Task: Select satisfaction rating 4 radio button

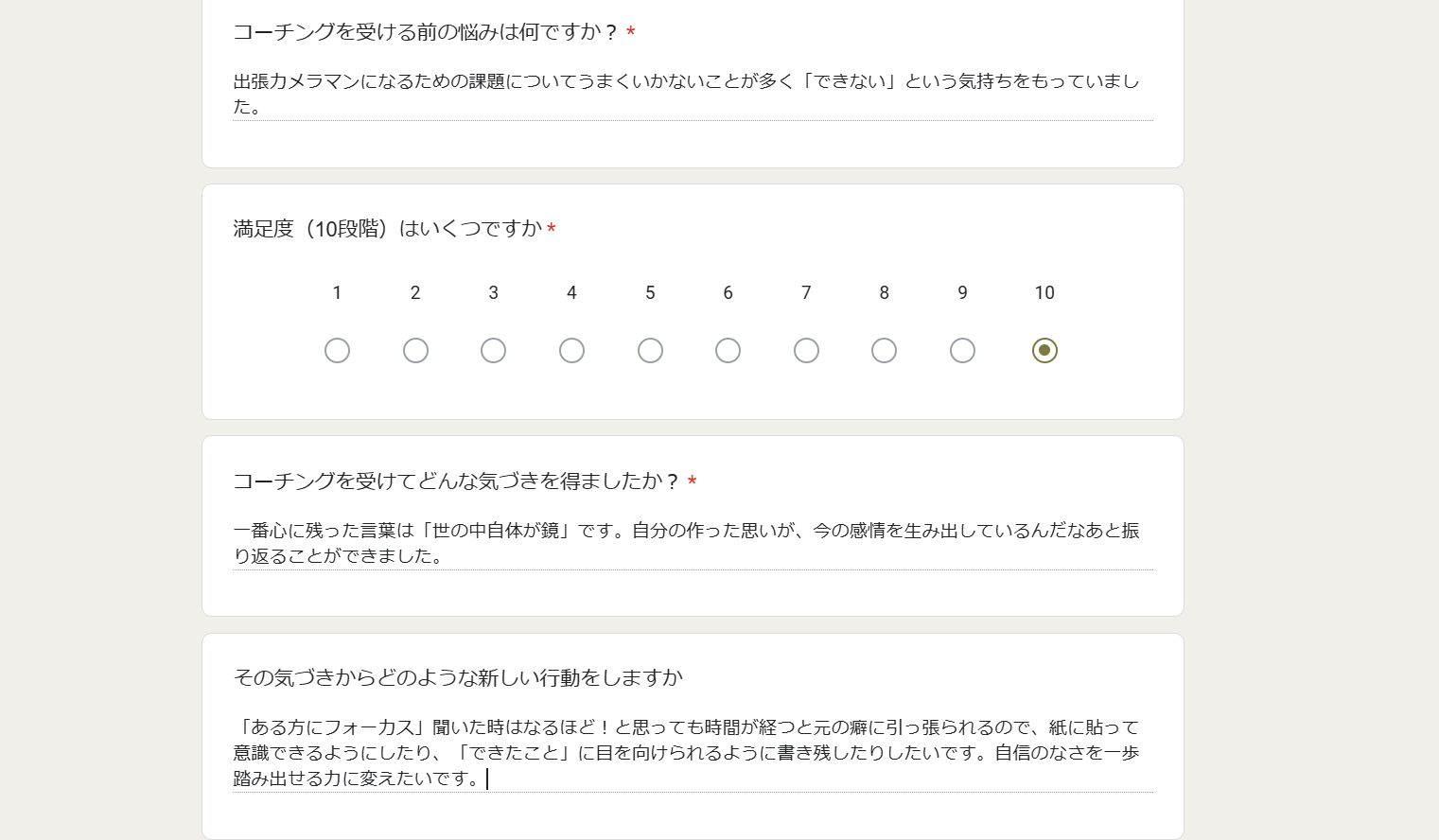Action: pyautogui.click(x=571, y=351)
